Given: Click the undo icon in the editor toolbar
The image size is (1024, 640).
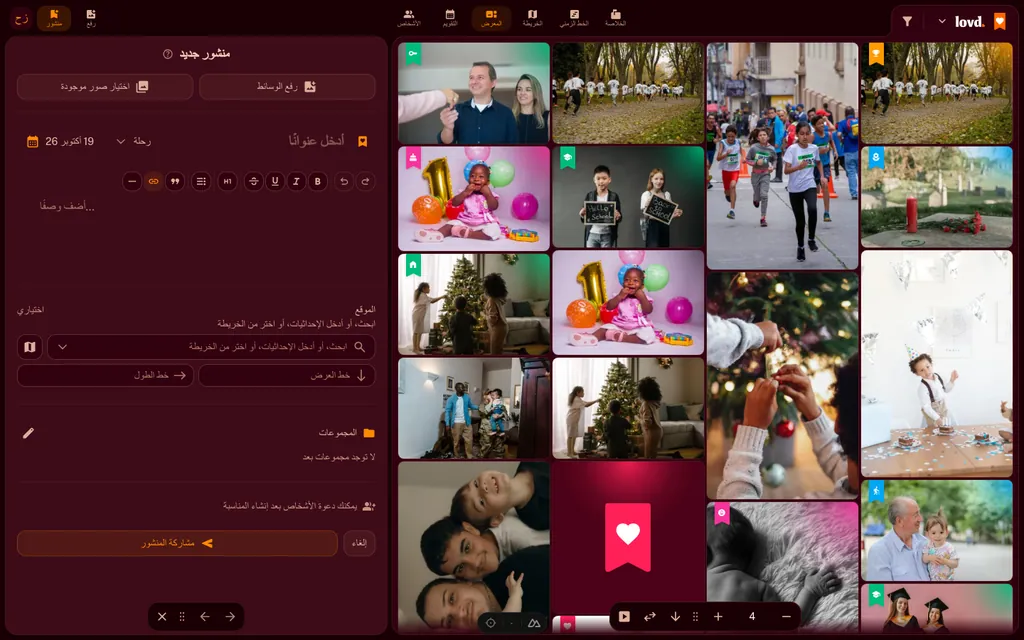Looking at the screenshot, I should pyautogui.click(x=344, y=182).
